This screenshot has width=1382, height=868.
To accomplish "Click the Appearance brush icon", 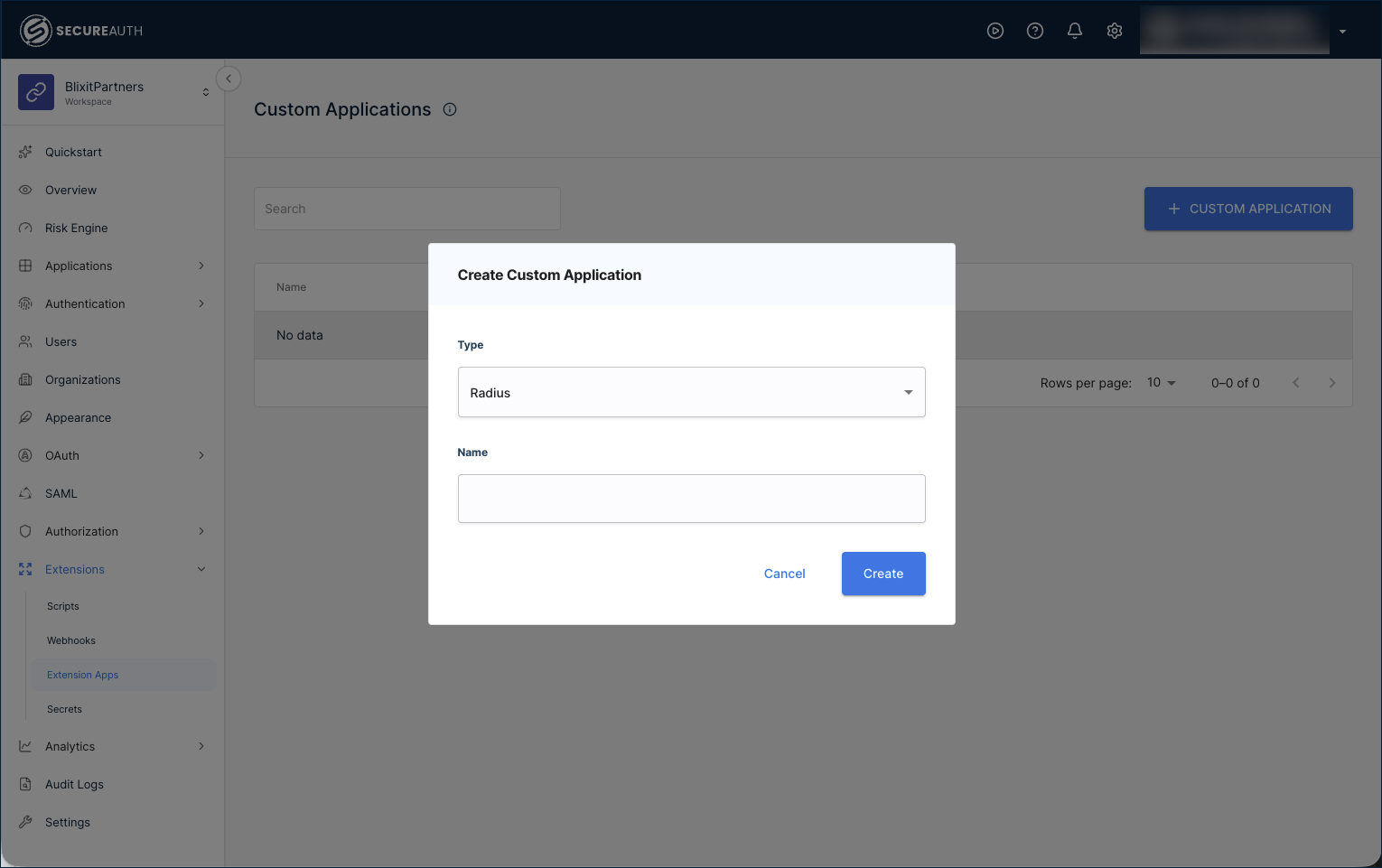I will pos(25,417).
